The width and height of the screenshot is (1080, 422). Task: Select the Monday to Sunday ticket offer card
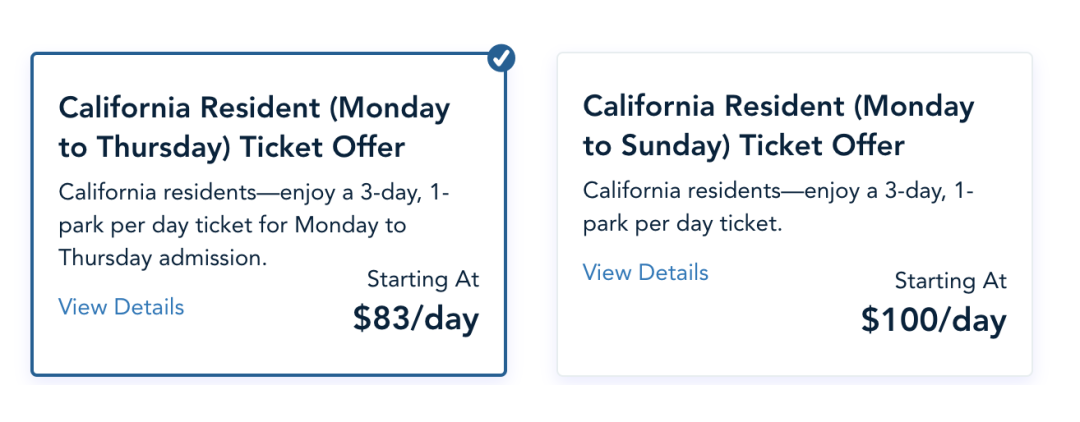[x=795, y=214]
